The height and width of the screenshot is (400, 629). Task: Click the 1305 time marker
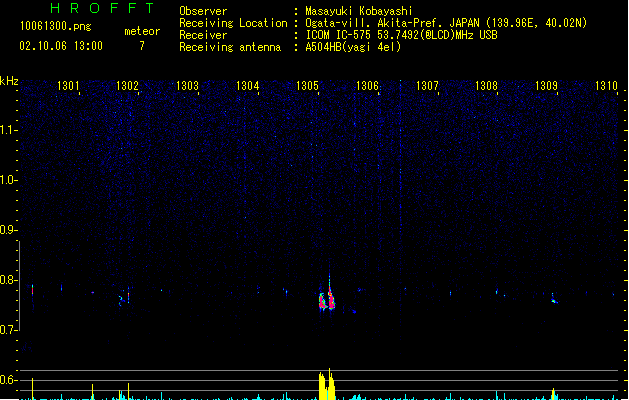[307, 86]
